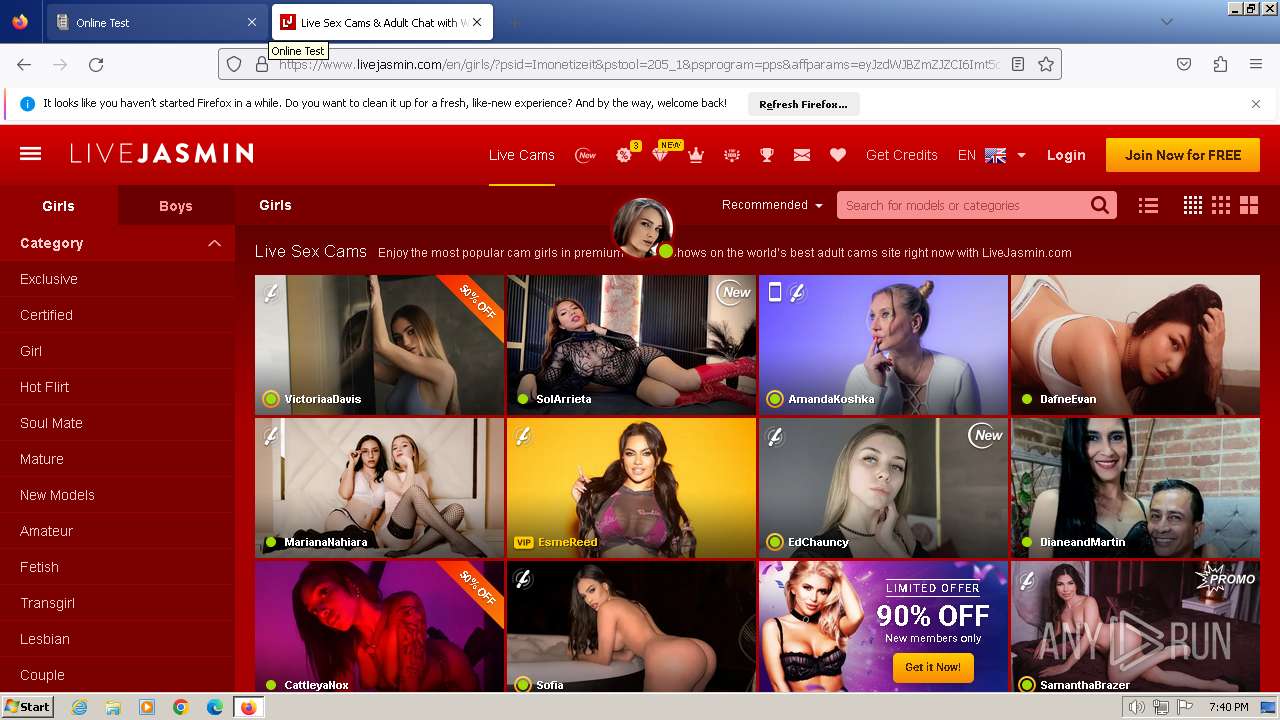The width and height of the screenshot is (1280, 720).
Task: Click Join Now for FREE button
Action: (1183, 155)
